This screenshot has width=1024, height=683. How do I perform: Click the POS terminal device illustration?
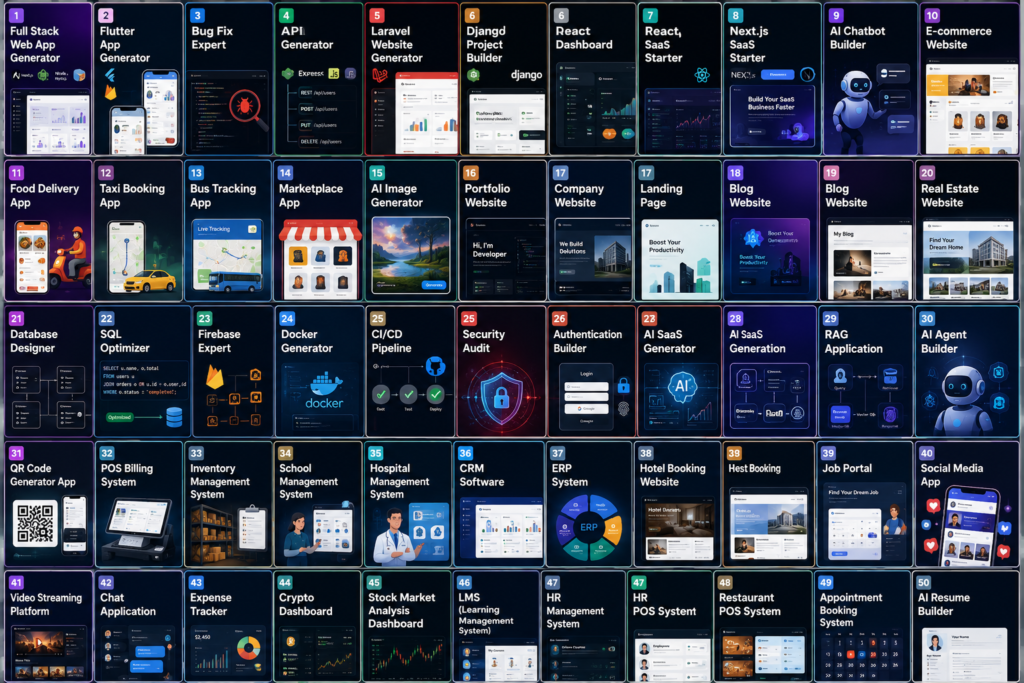click(140, 528)
